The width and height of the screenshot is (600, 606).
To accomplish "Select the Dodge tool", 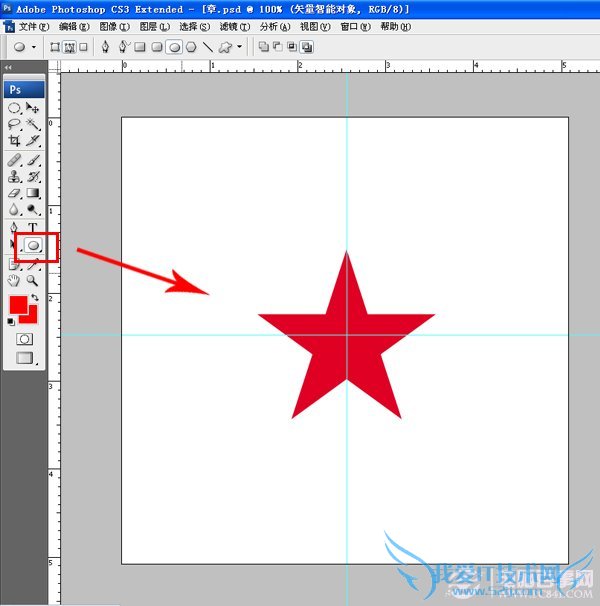I will [33, 210].
